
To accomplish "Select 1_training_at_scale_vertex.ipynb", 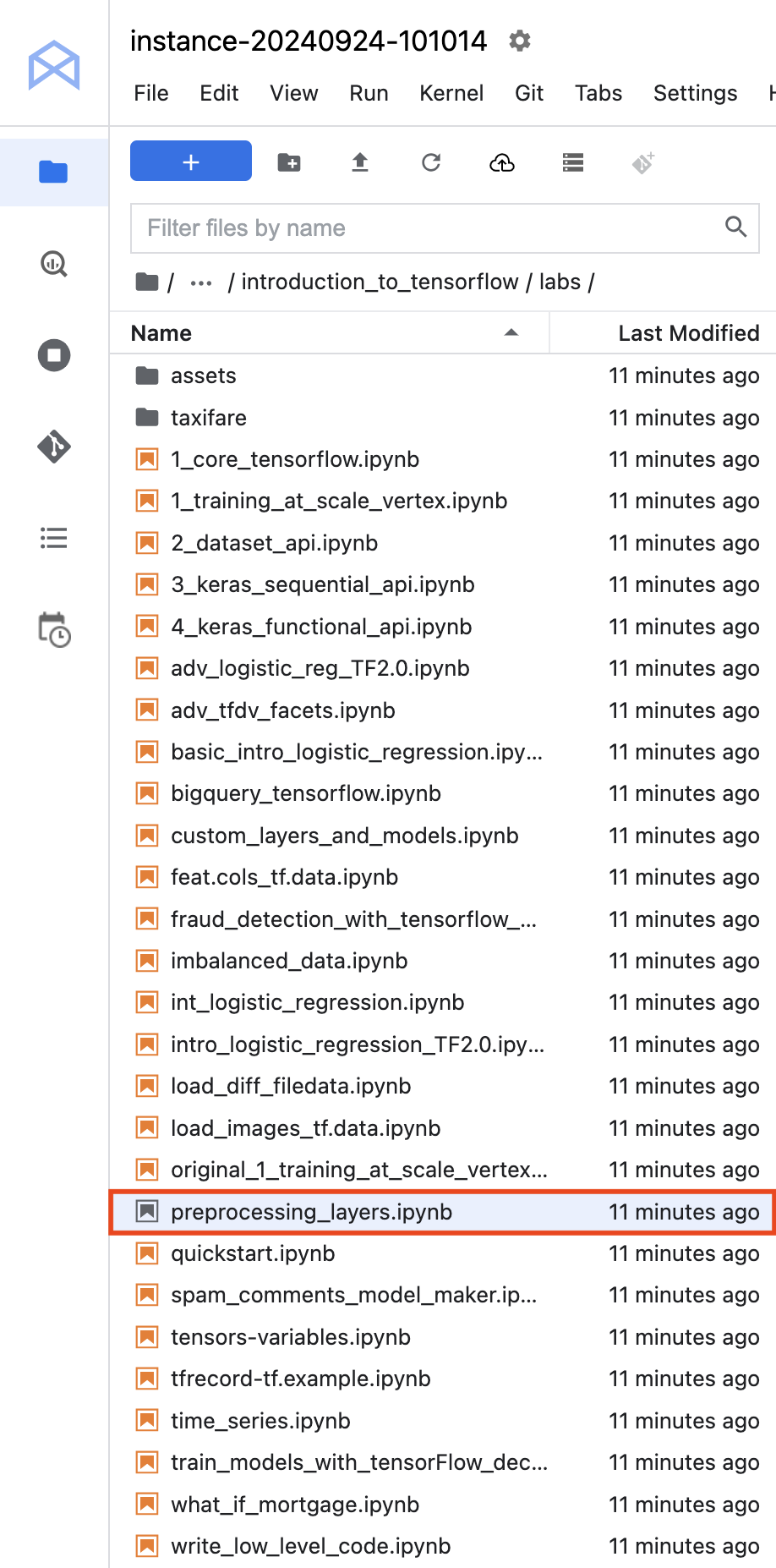I will (443, 501).
